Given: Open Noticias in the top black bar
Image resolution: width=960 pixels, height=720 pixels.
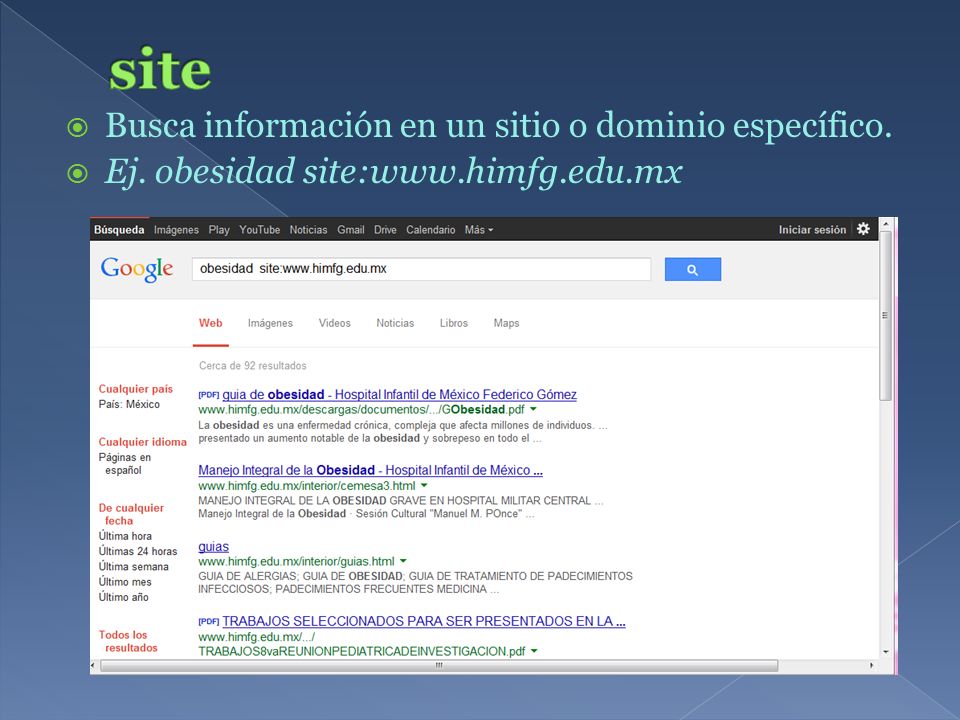Looking at the screenshot, I should tap(308, 230).
